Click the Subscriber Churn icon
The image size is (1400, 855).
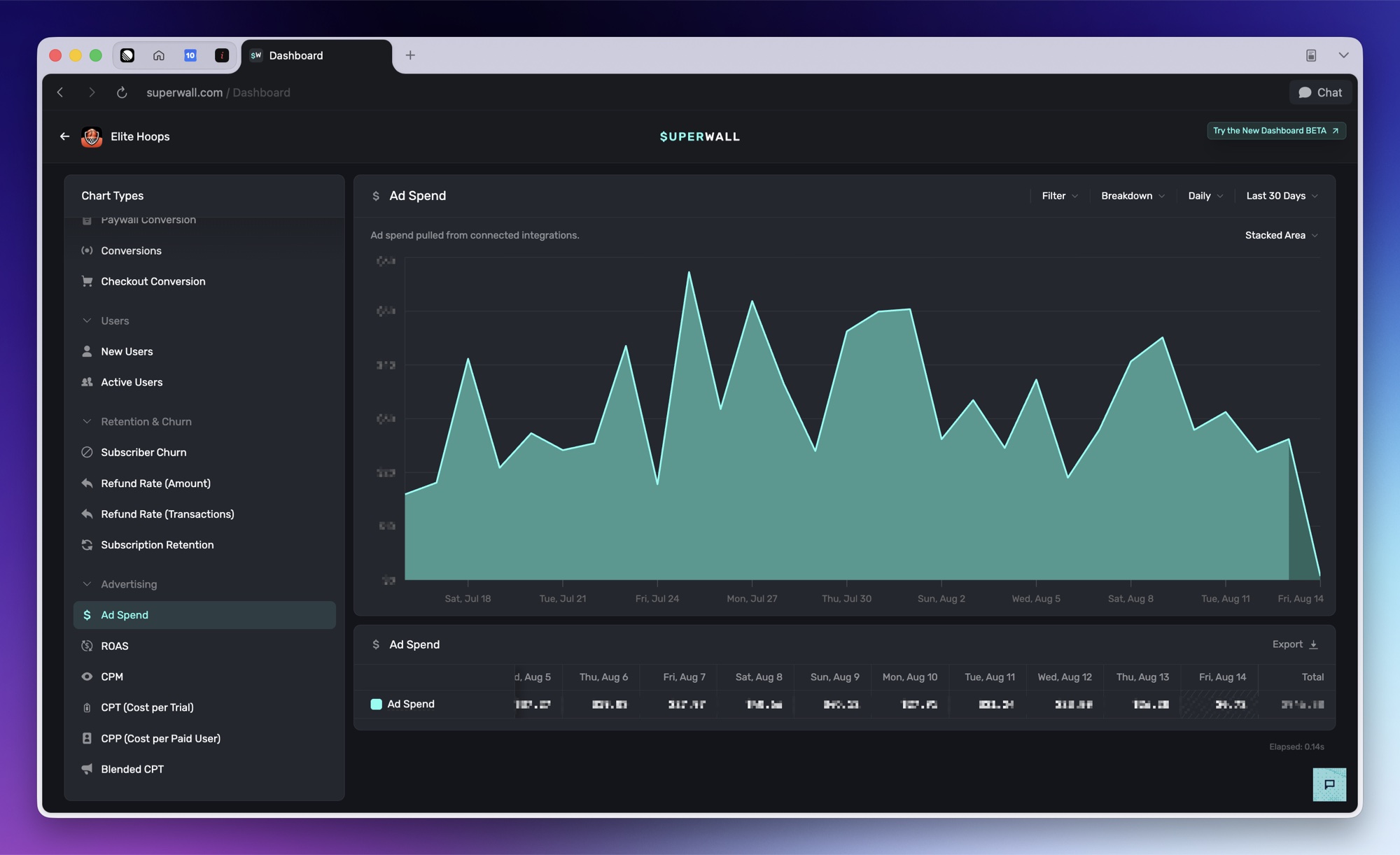coord(87,452)
